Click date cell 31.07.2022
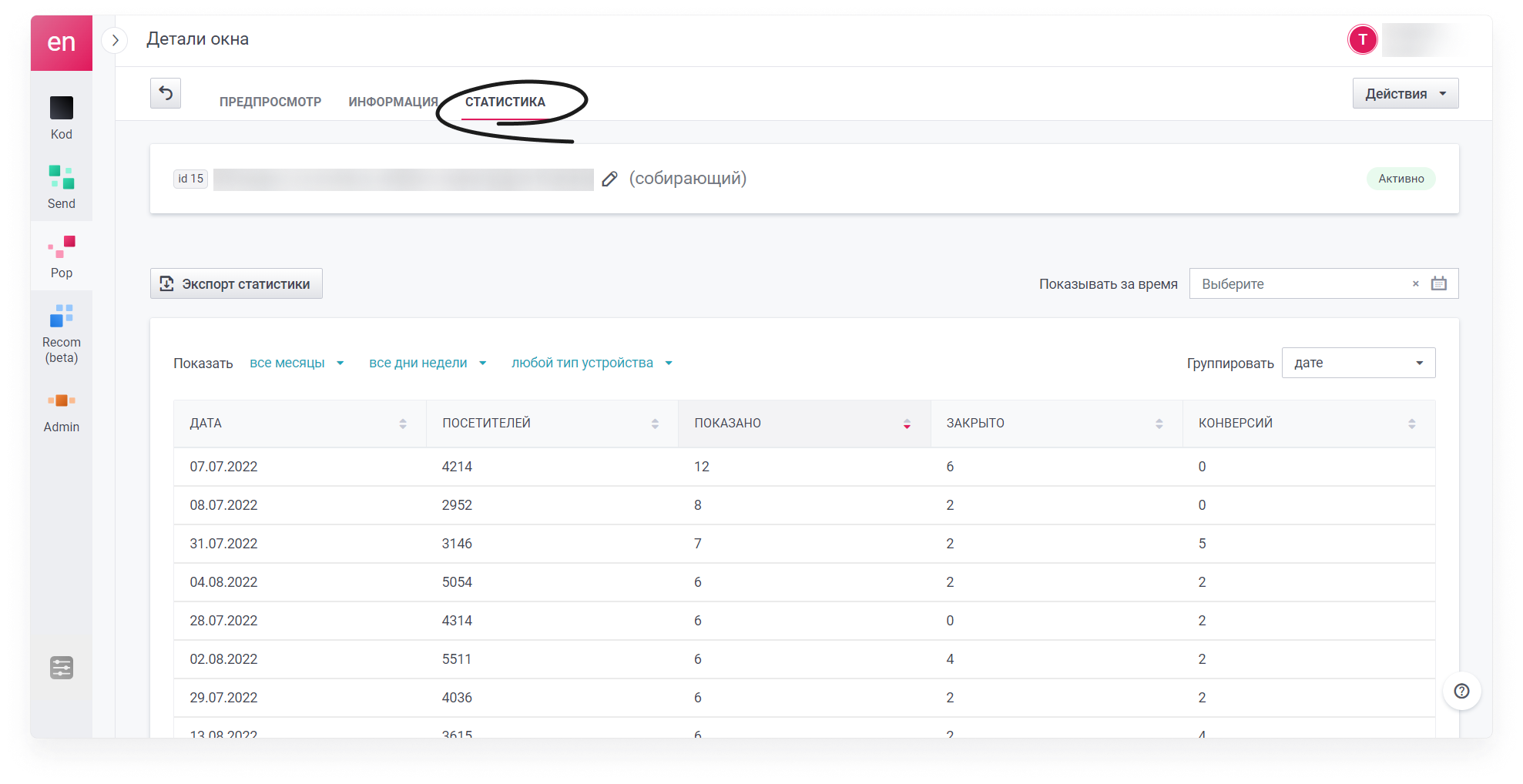1523x784 pixels. [223, 544]
